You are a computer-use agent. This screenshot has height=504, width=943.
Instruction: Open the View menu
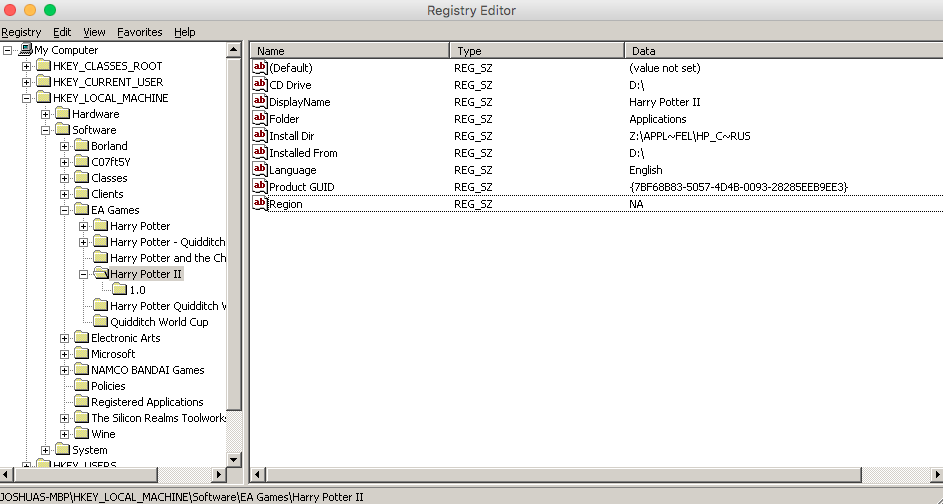(x=94, y=32)
